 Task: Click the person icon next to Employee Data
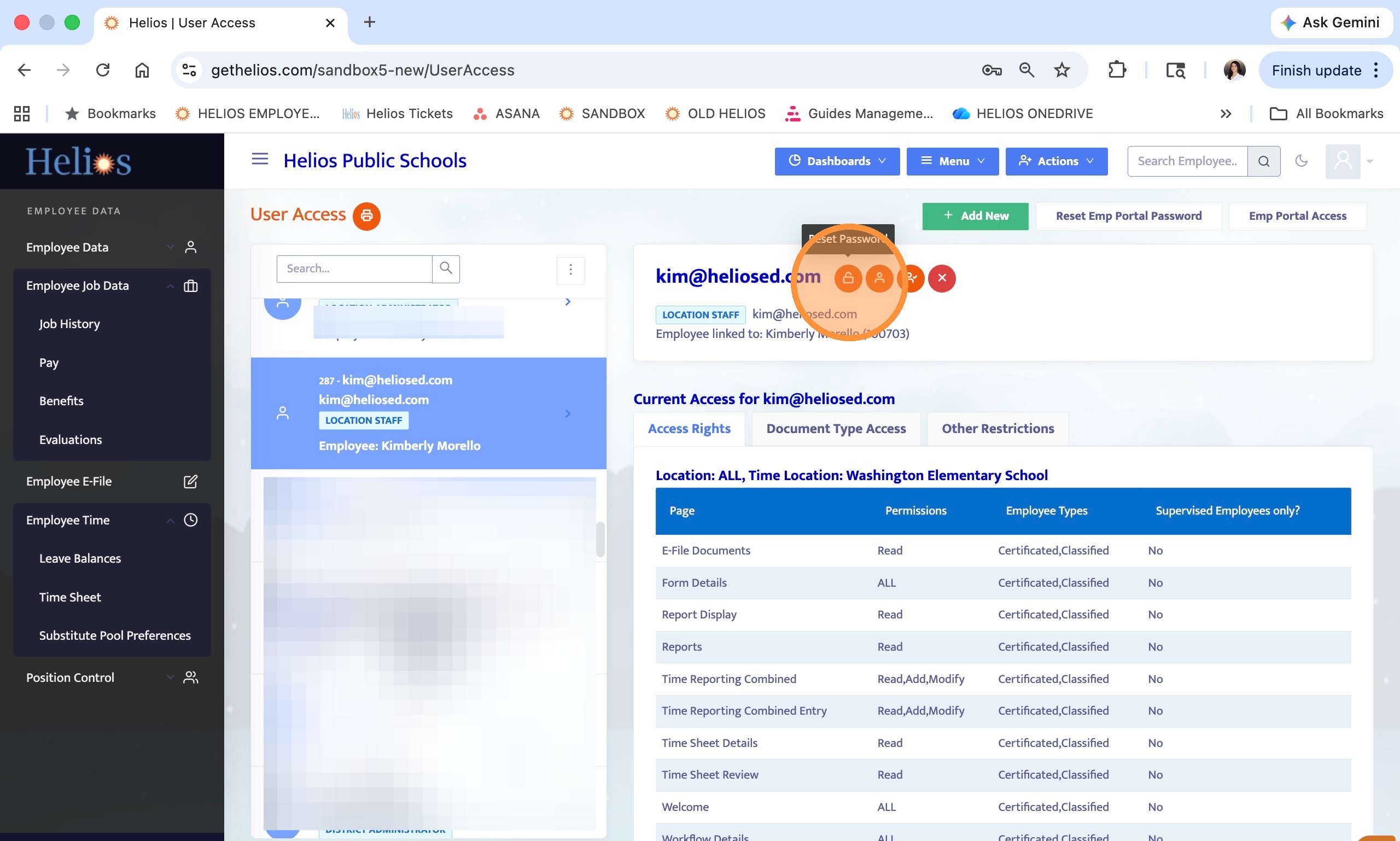tap(190, 247)
